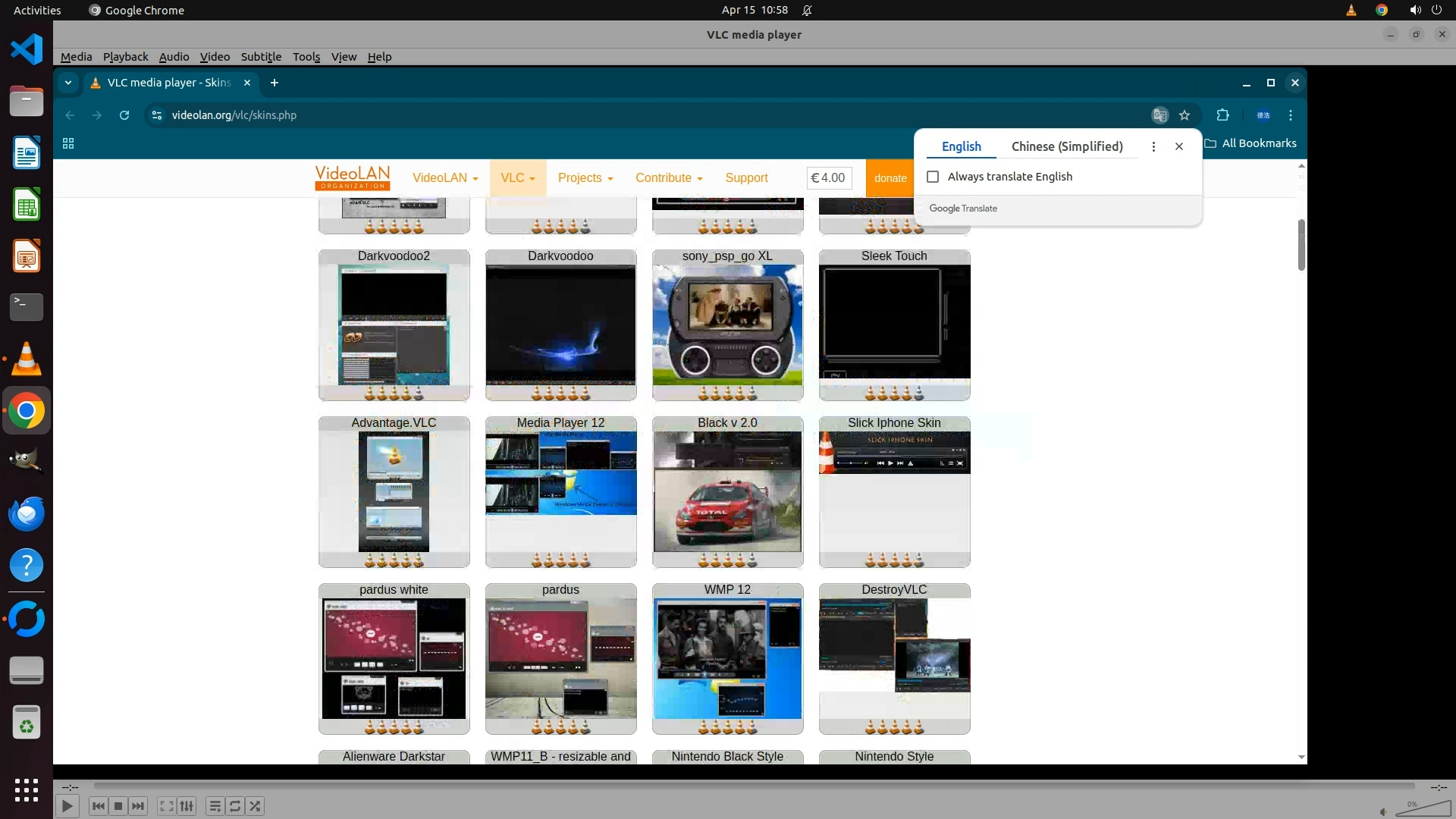Screen dimensions: 1456x819
Task: Toggle VLC loop mode
Action: (235, 806)
